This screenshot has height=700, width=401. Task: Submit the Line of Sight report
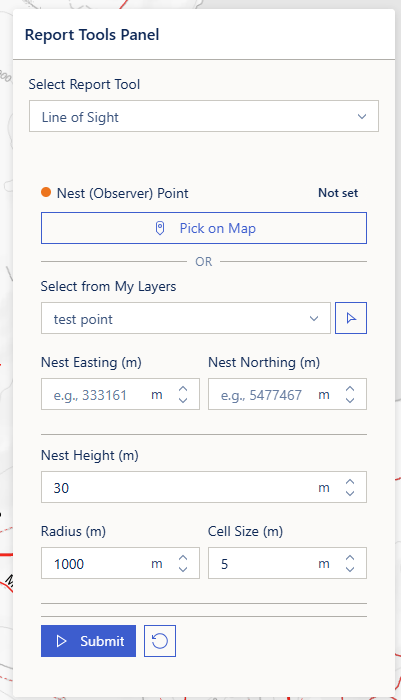coord(88,641)
